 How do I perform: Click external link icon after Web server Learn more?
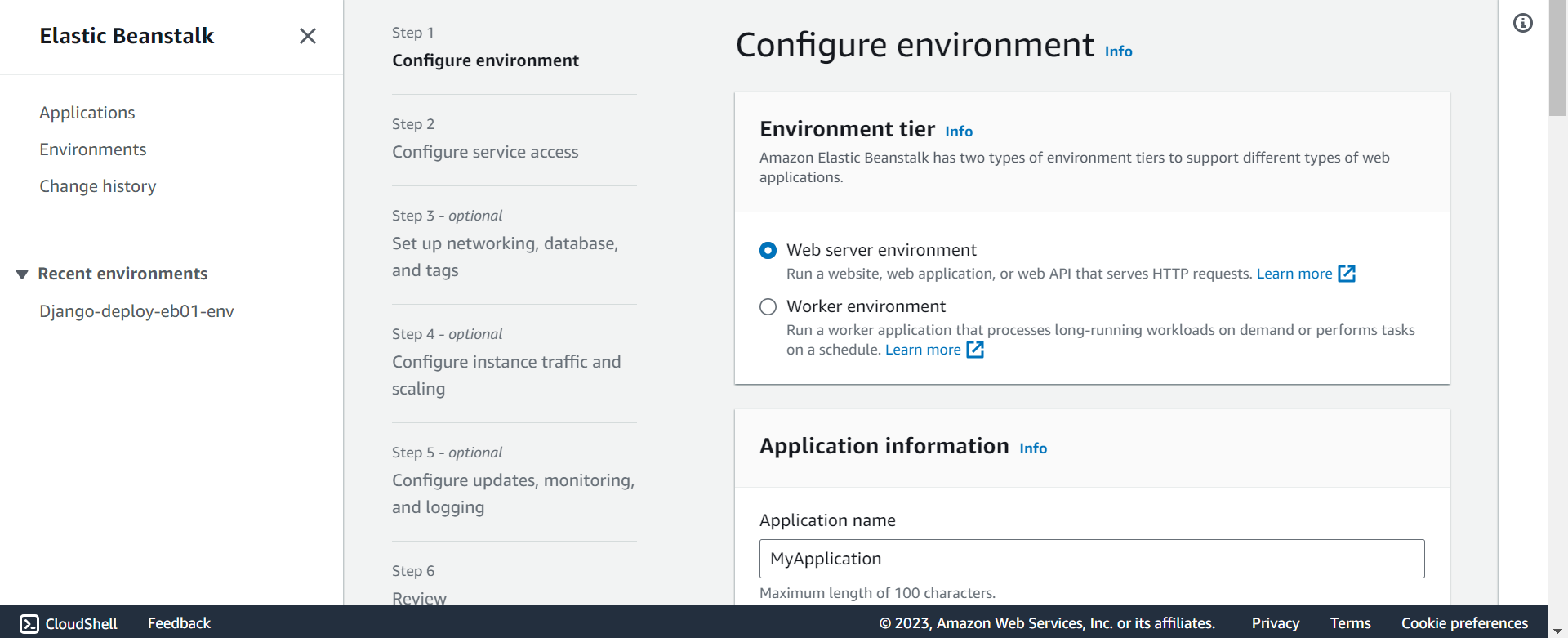tap(1347, 274)
